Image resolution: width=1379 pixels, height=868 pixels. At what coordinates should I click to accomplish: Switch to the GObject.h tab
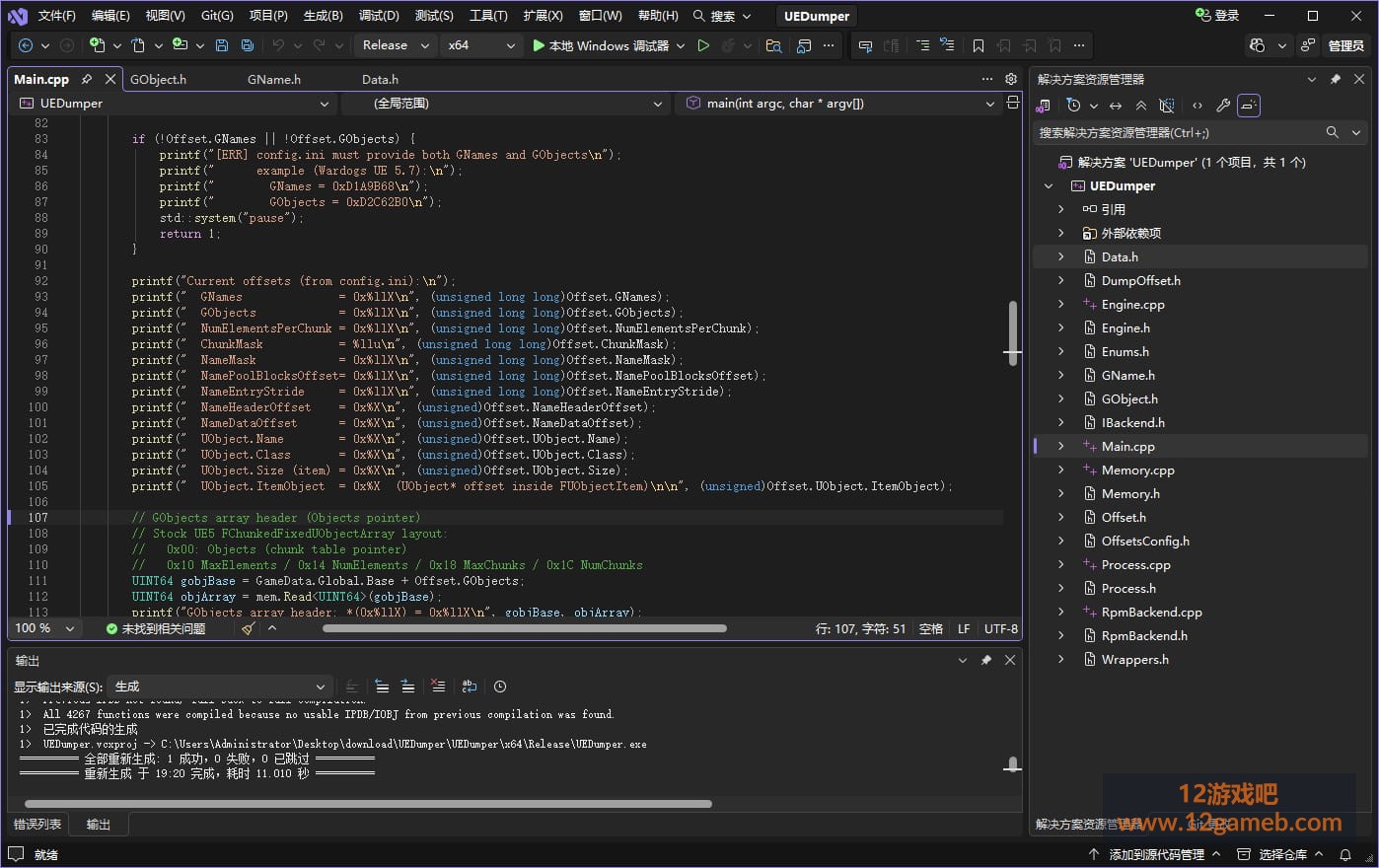click(158, 79)
